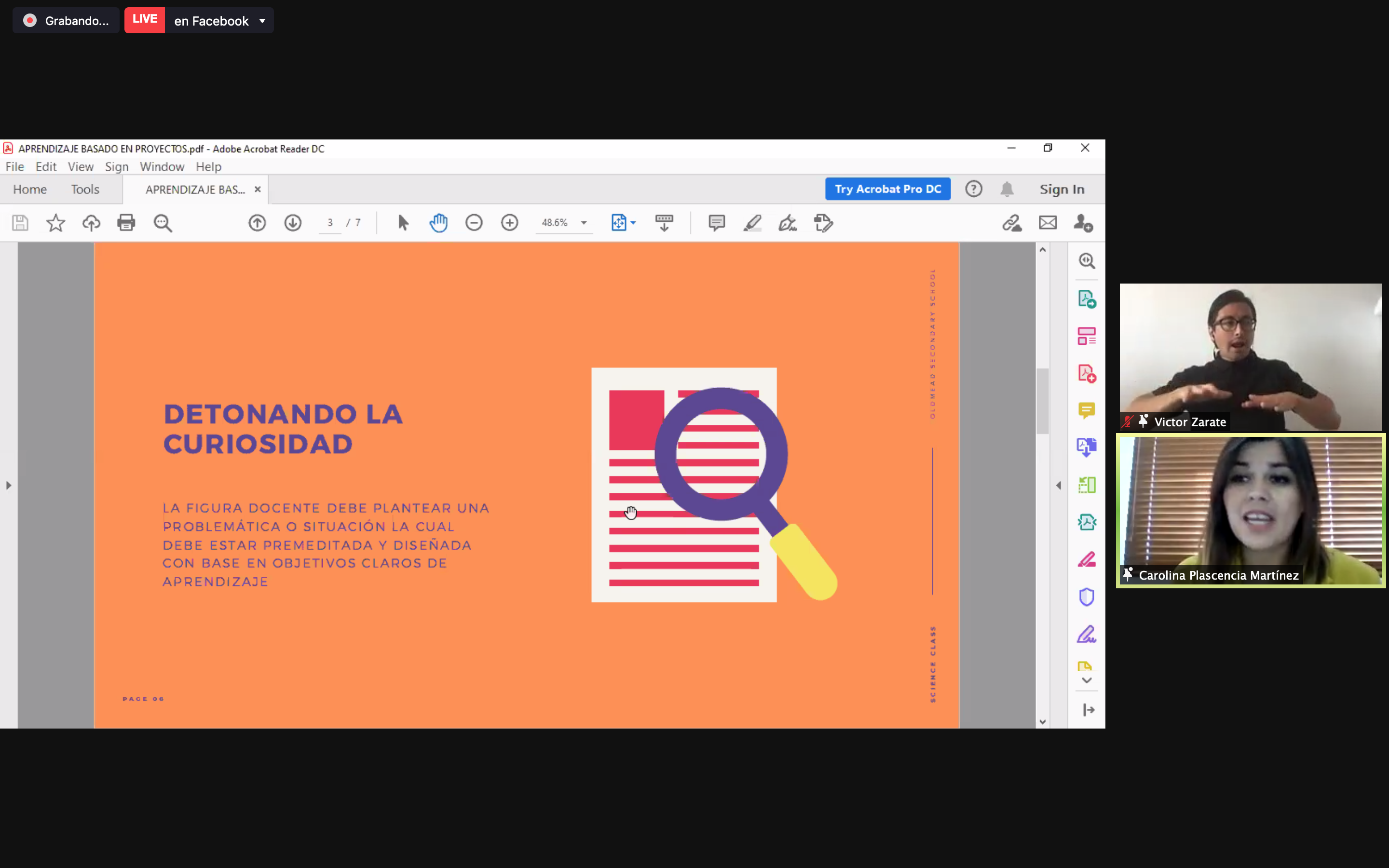
Task: Go to next page arrow
Action: click(293, 223)
